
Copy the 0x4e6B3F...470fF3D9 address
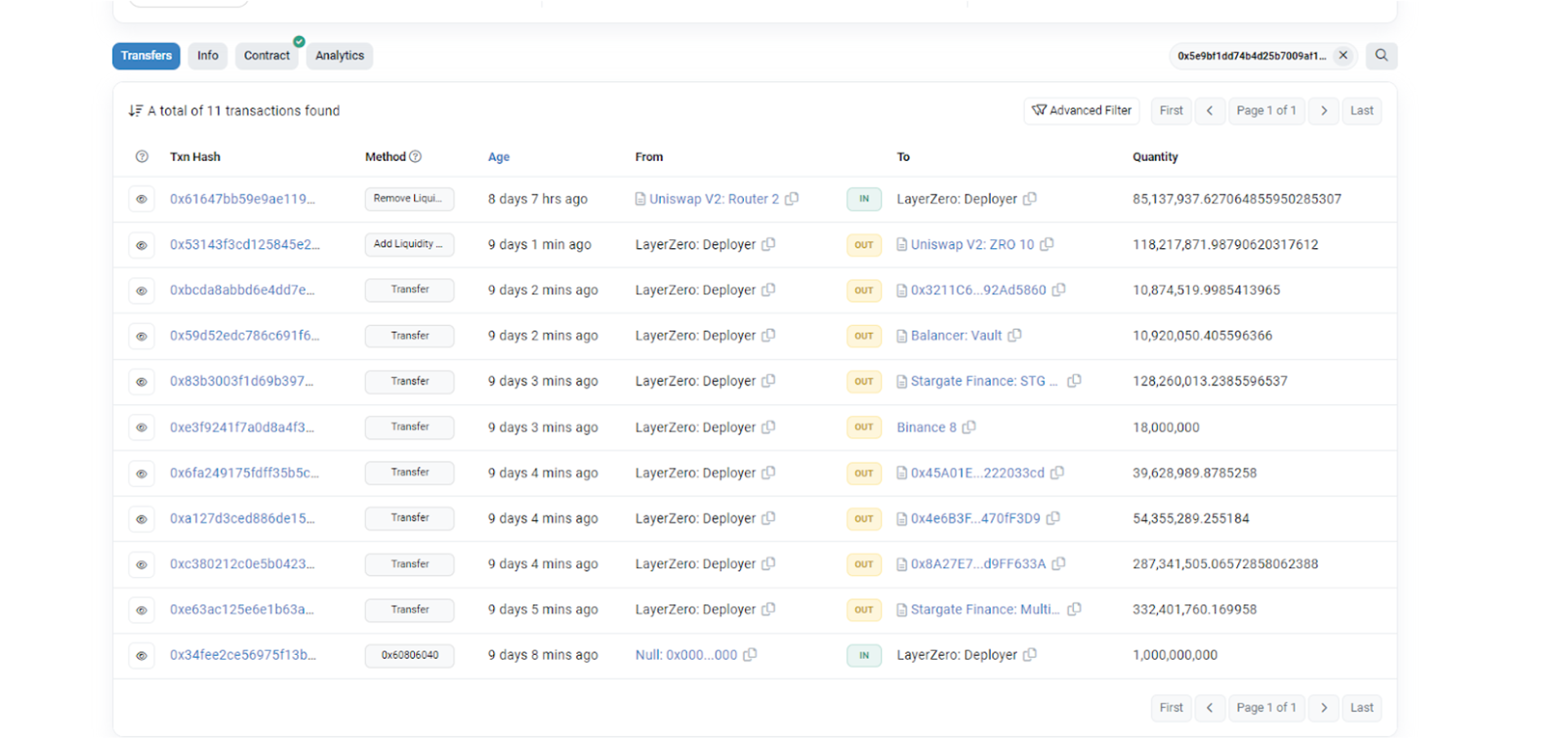pyautogui.click(x=1053, y=518)
